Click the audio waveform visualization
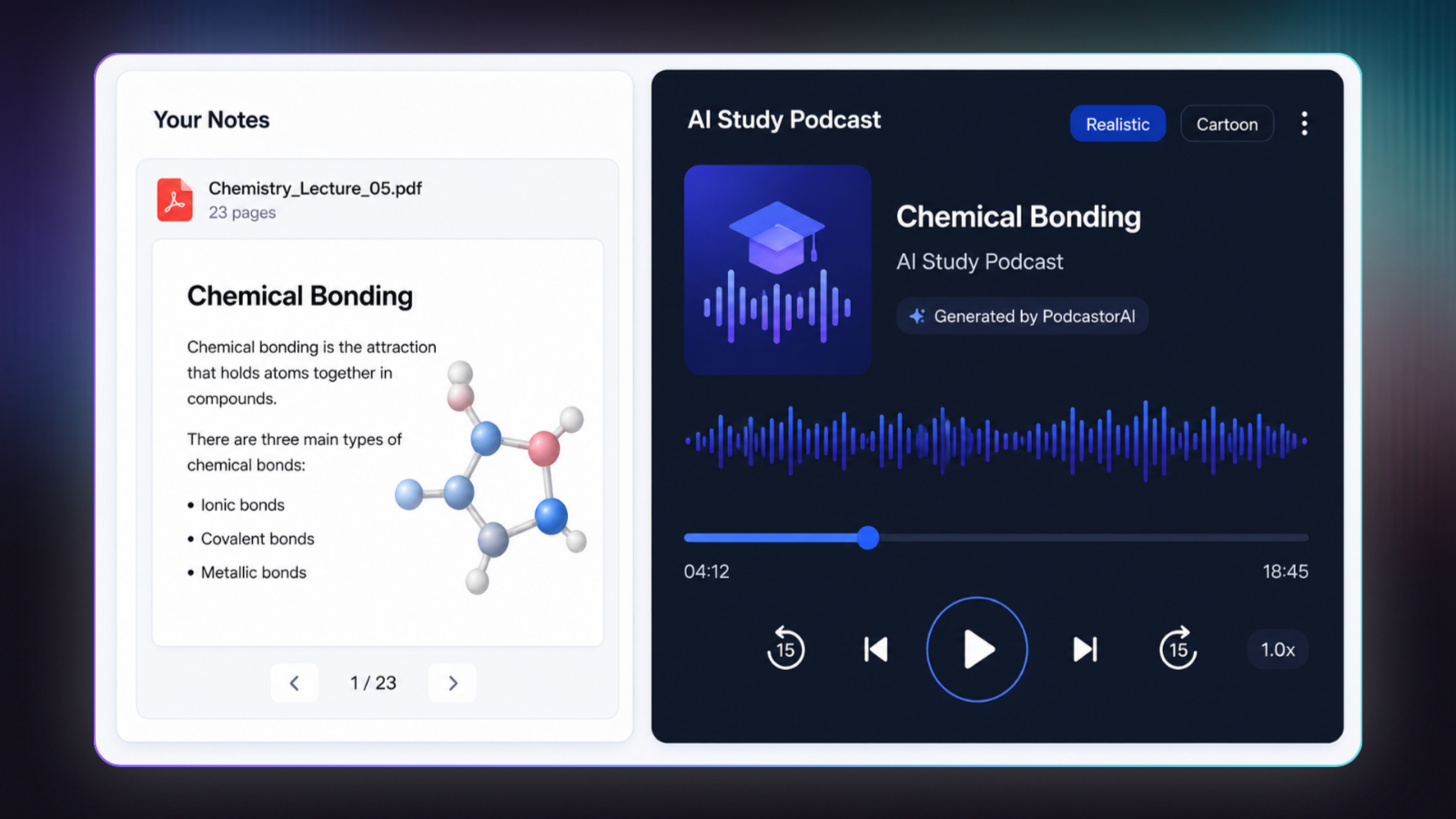This screenshot has width=1456, height=819. [996, 440]
